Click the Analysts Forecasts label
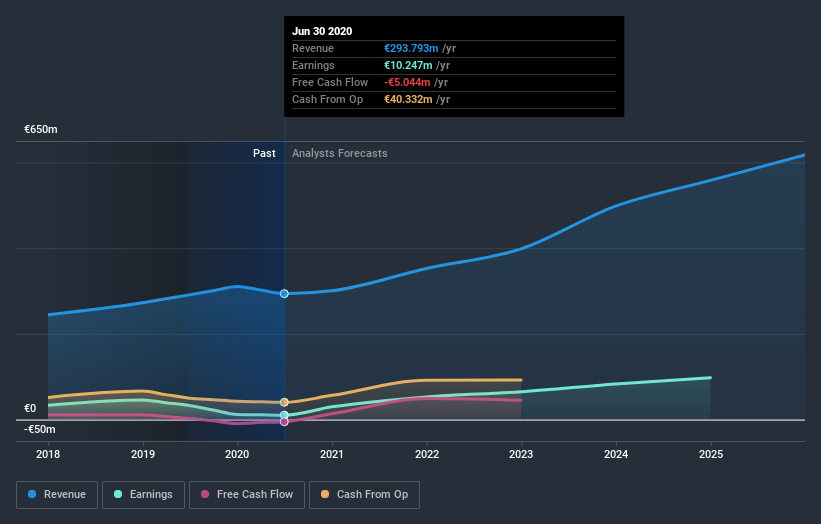 tap(340, 153)
